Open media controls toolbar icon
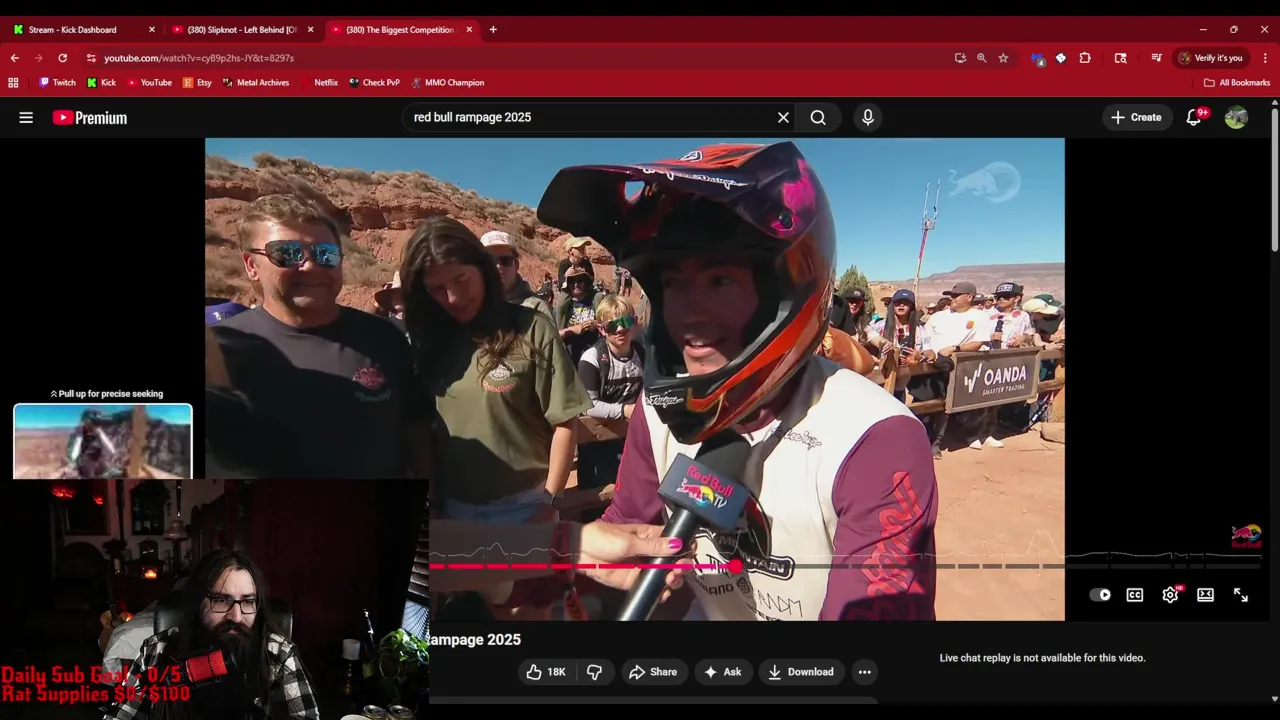The height and width of the screenshot is (720, 1280). tap(1156, 58)
